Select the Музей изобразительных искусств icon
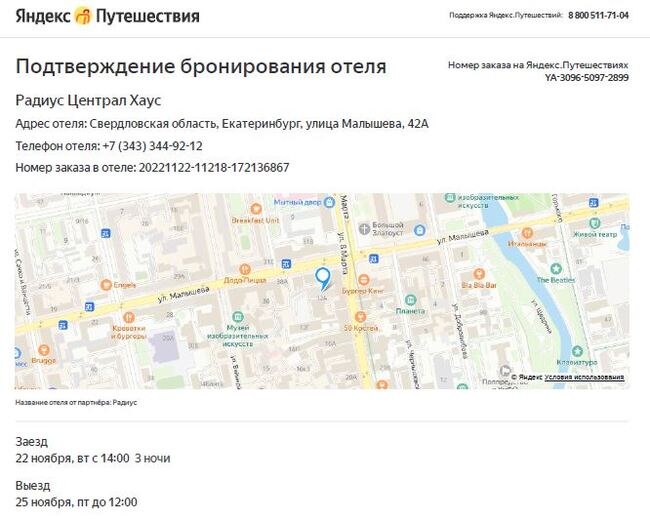Viewport: 650px width, 519px height. pyautogui.click(x=238, y=318)
